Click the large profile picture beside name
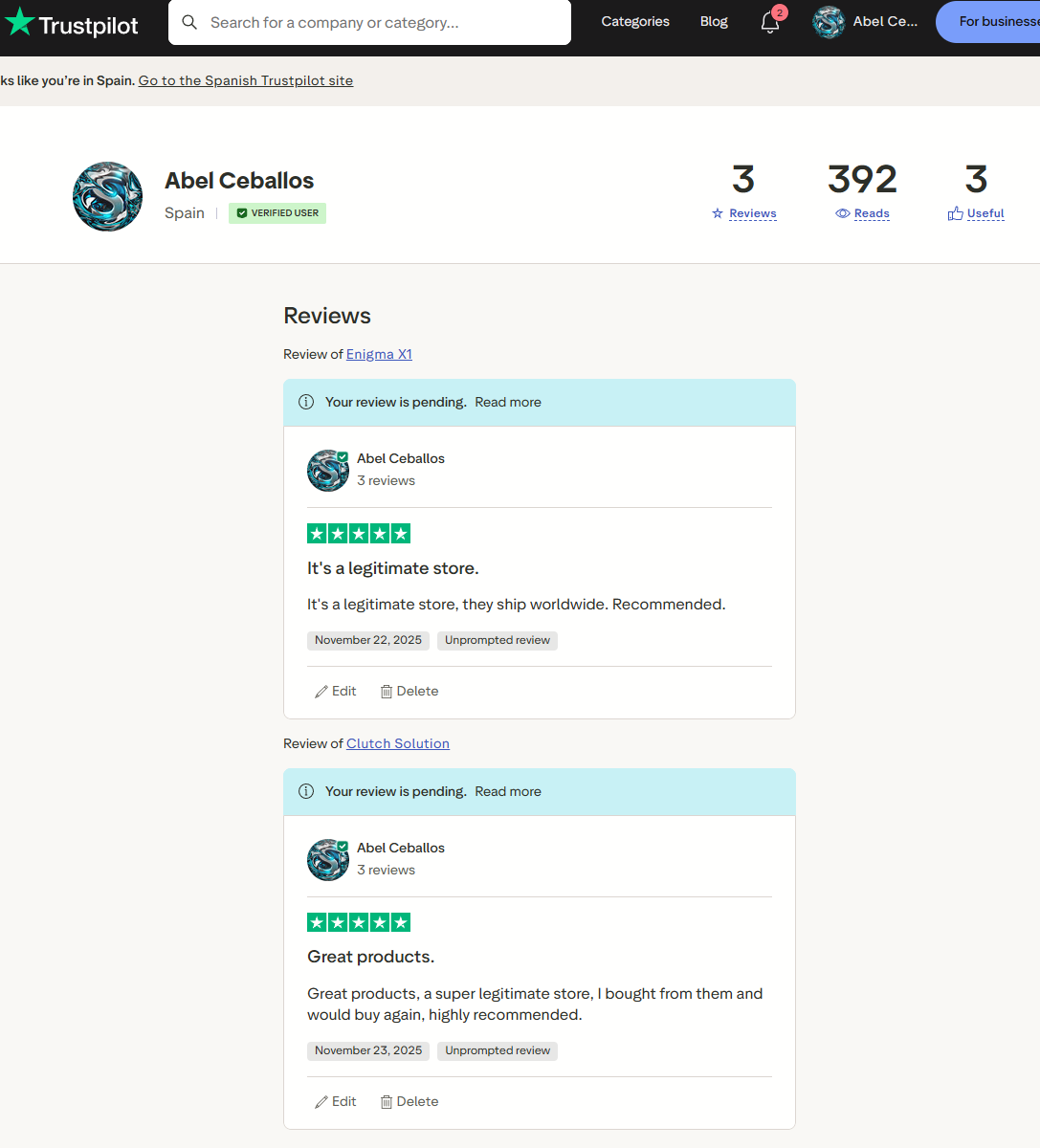 (108, 196)
